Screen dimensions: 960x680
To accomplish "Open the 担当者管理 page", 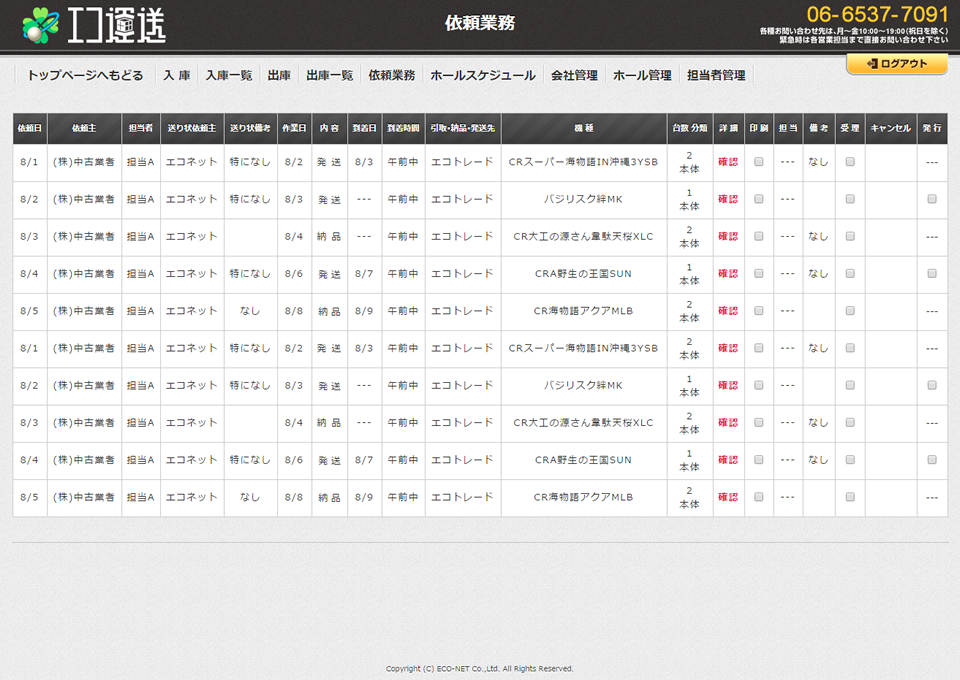I will (716, 75).
